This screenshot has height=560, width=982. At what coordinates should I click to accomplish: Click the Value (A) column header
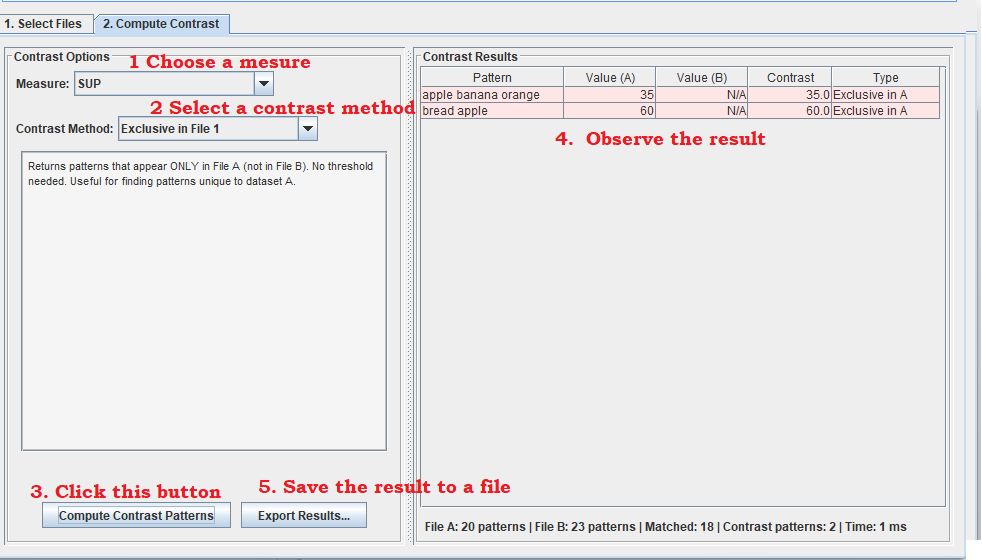click(609, 78)
